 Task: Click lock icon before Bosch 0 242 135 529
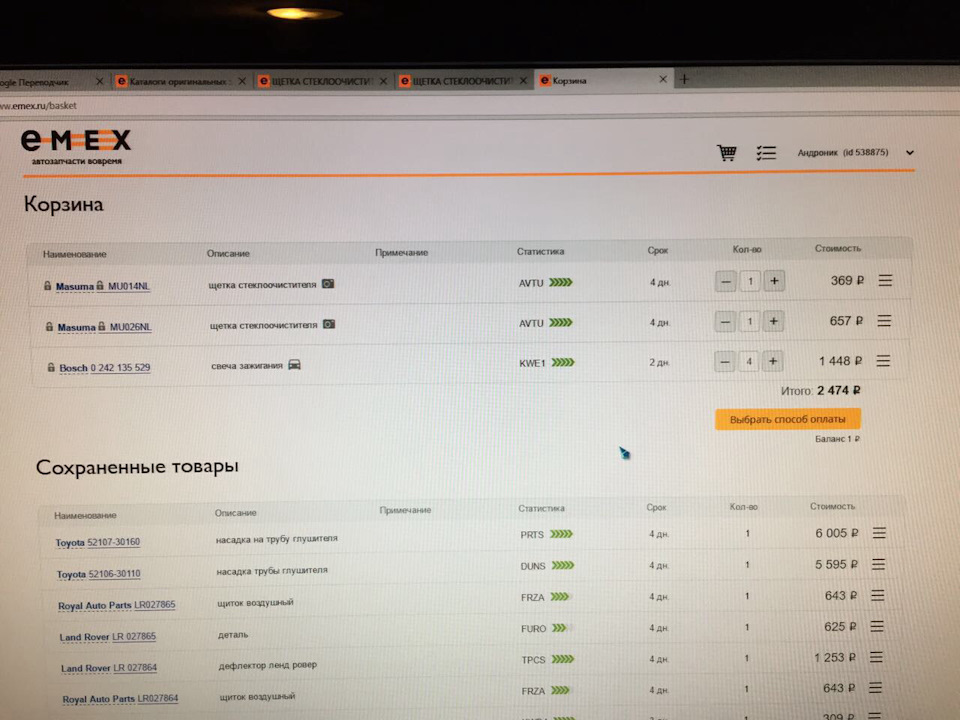(51, 367)
